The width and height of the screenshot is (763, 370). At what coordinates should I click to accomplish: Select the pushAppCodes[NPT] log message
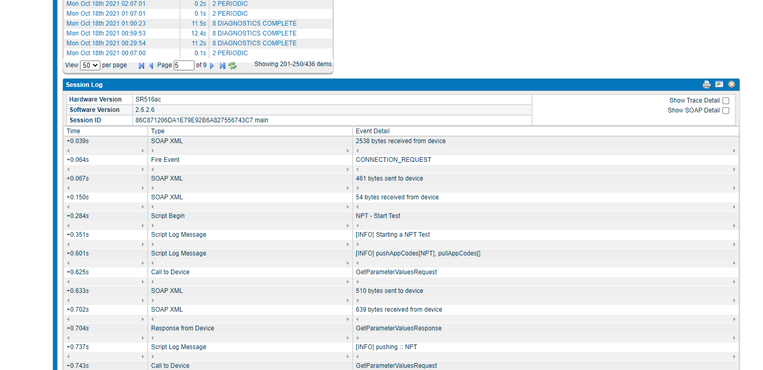pos(418,253)
